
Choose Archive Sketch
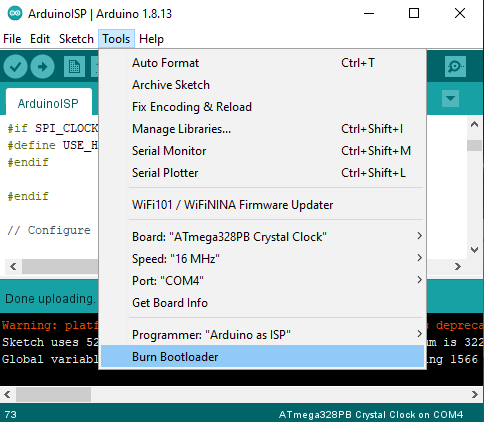(x=262, y=85)
